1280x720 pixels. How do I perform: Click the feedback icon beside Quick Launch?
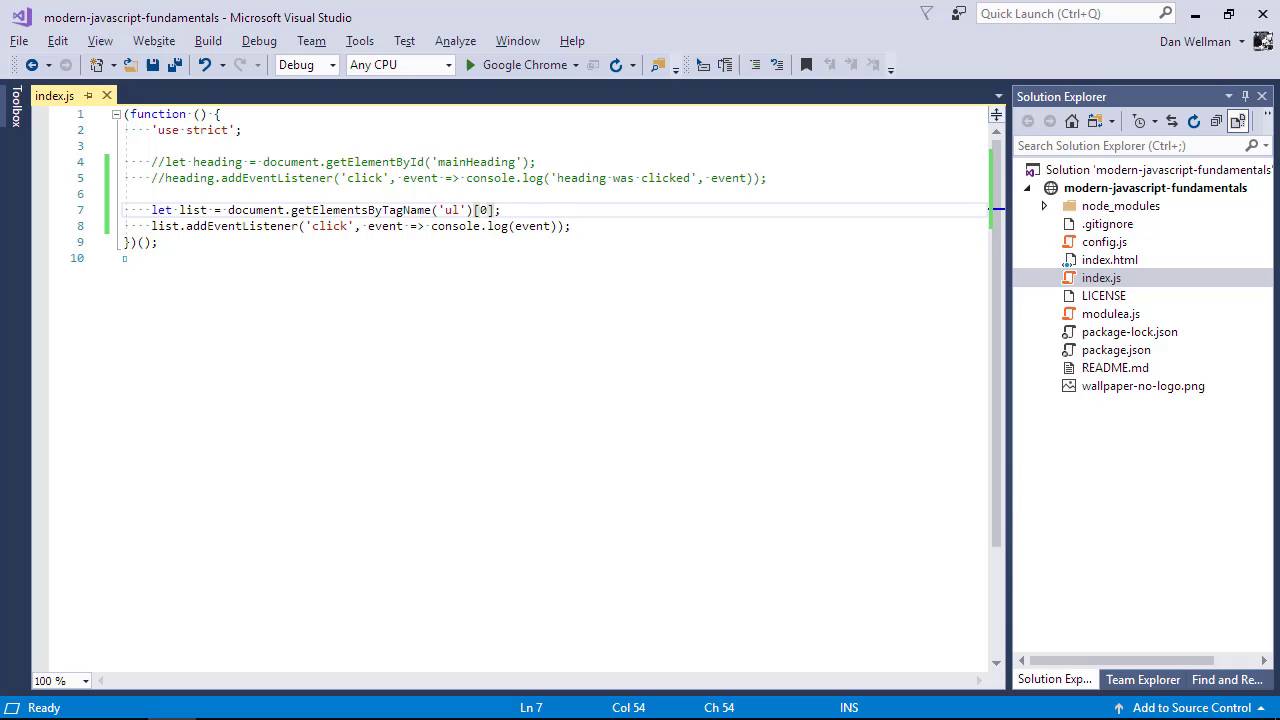point(959,14)
